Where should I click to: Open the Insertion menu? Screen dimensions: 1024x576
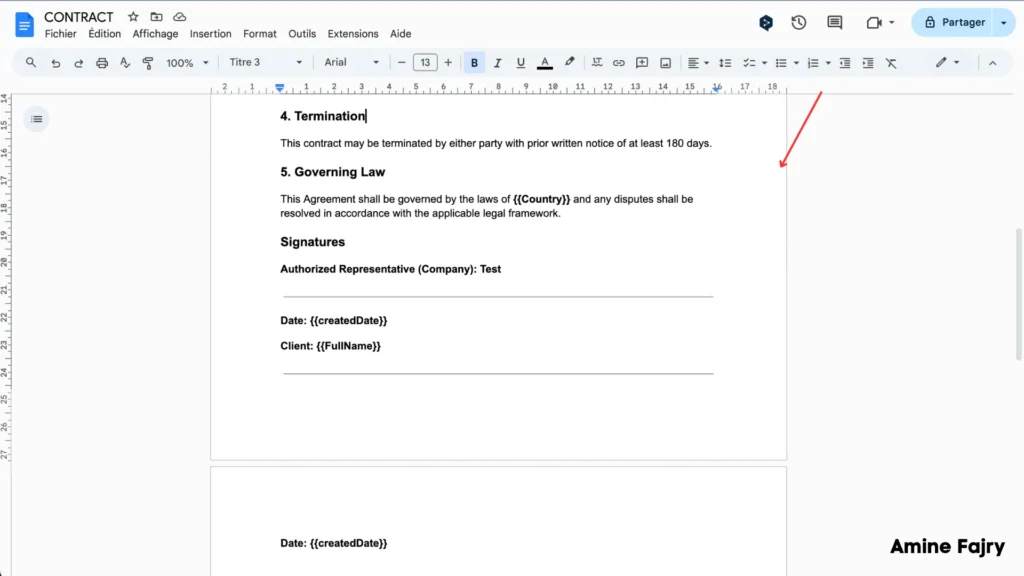(x=210, y=34)
